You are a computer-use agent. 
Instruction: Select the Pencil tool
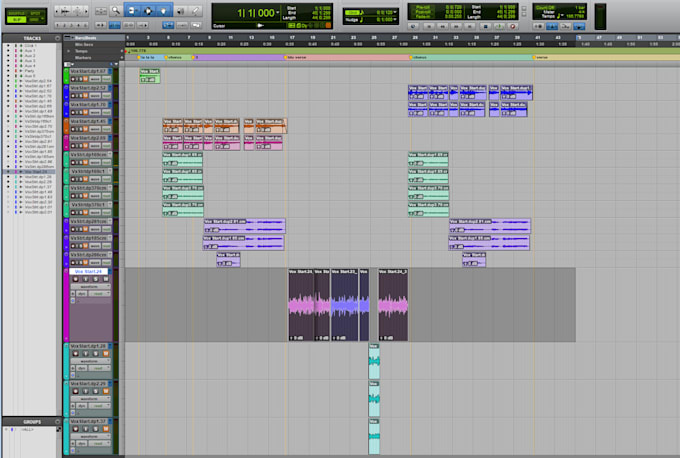[196, 11]
